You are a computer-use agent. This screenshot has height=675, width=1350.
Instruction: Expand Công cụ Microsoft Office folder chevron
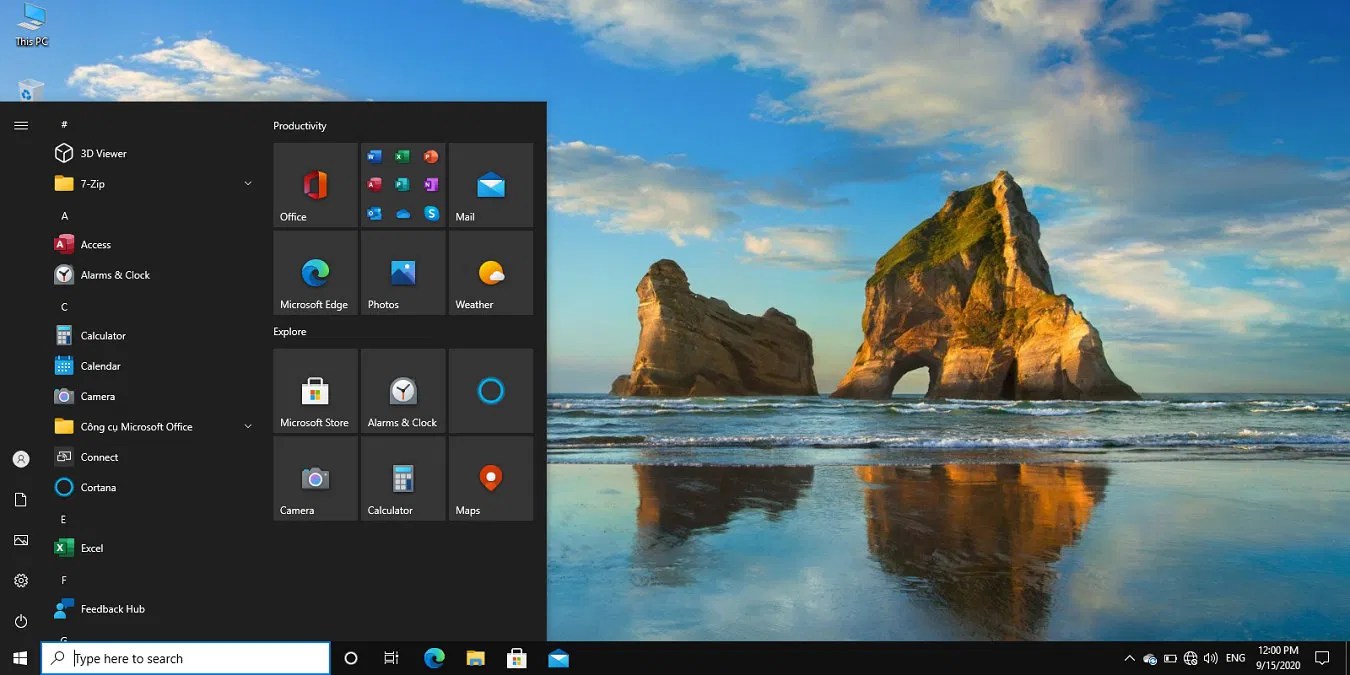(x=248, y=427)
